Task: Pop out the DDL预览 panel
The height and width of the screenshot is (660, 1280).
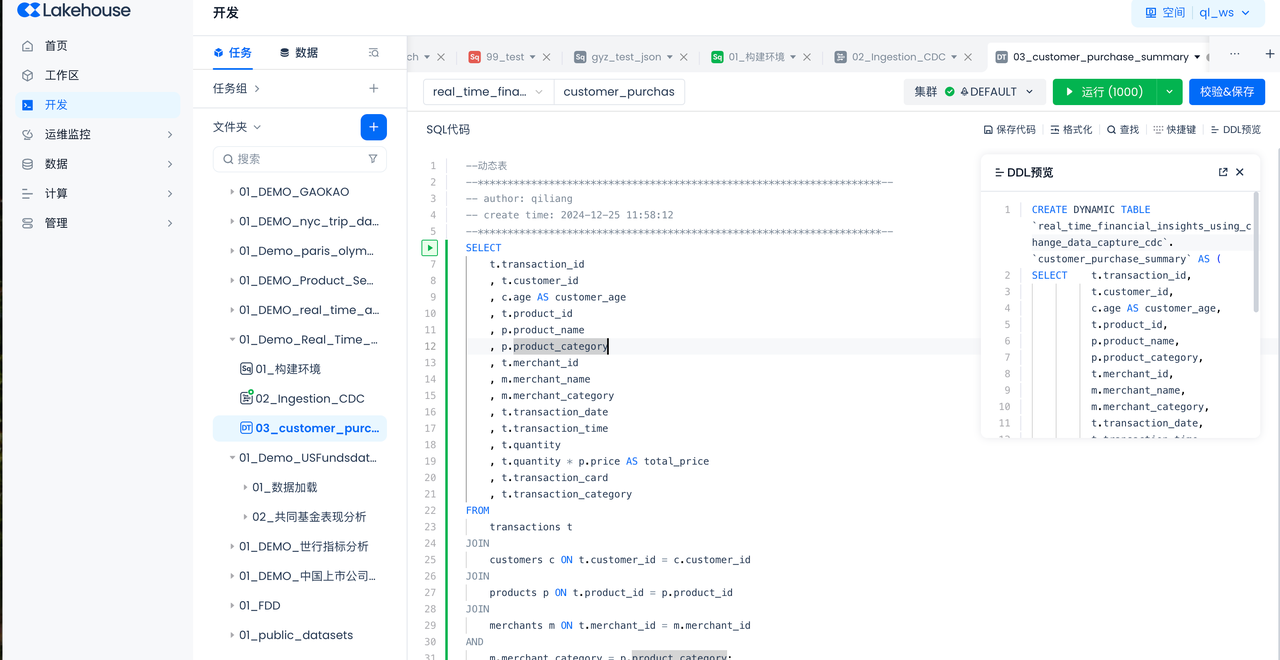Action: point(1223,172)
